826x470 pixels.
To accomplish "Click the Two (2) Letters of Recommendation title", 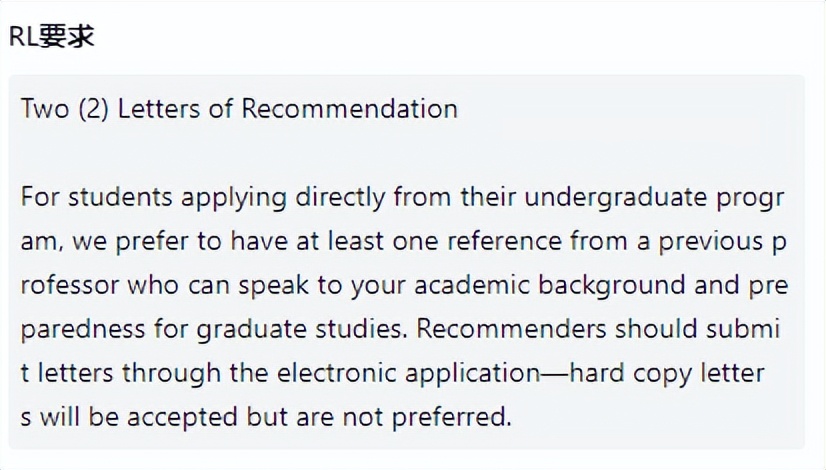I will [239, 109].
